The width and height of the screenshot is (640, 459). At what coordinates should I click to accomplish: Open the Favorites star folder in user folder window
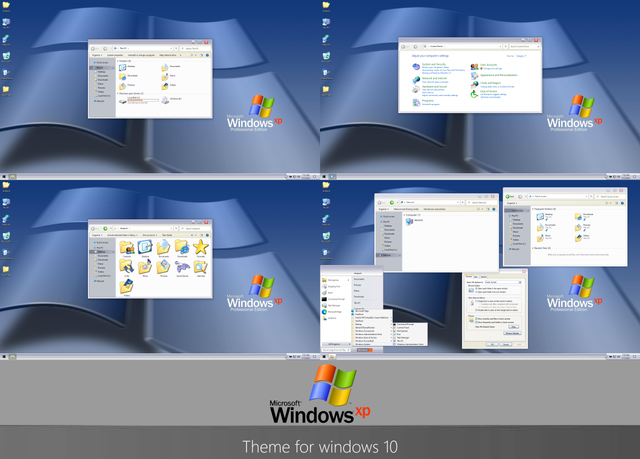(200, 247)
